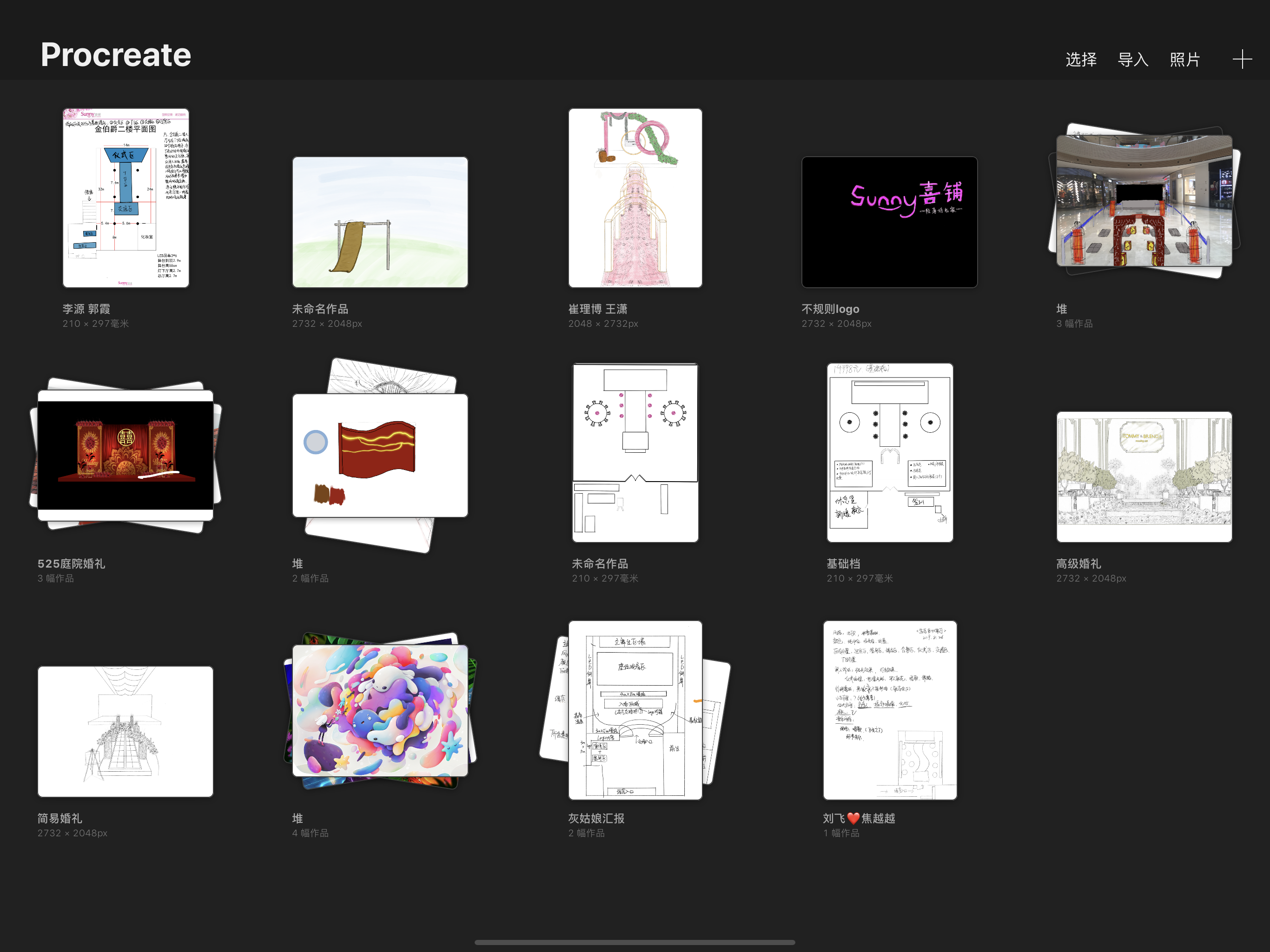The height and width of the screenshot is (952, 1270).
Task: Open the 灰姑娘汇报 stack thumbnail
Action: (635, 710)
